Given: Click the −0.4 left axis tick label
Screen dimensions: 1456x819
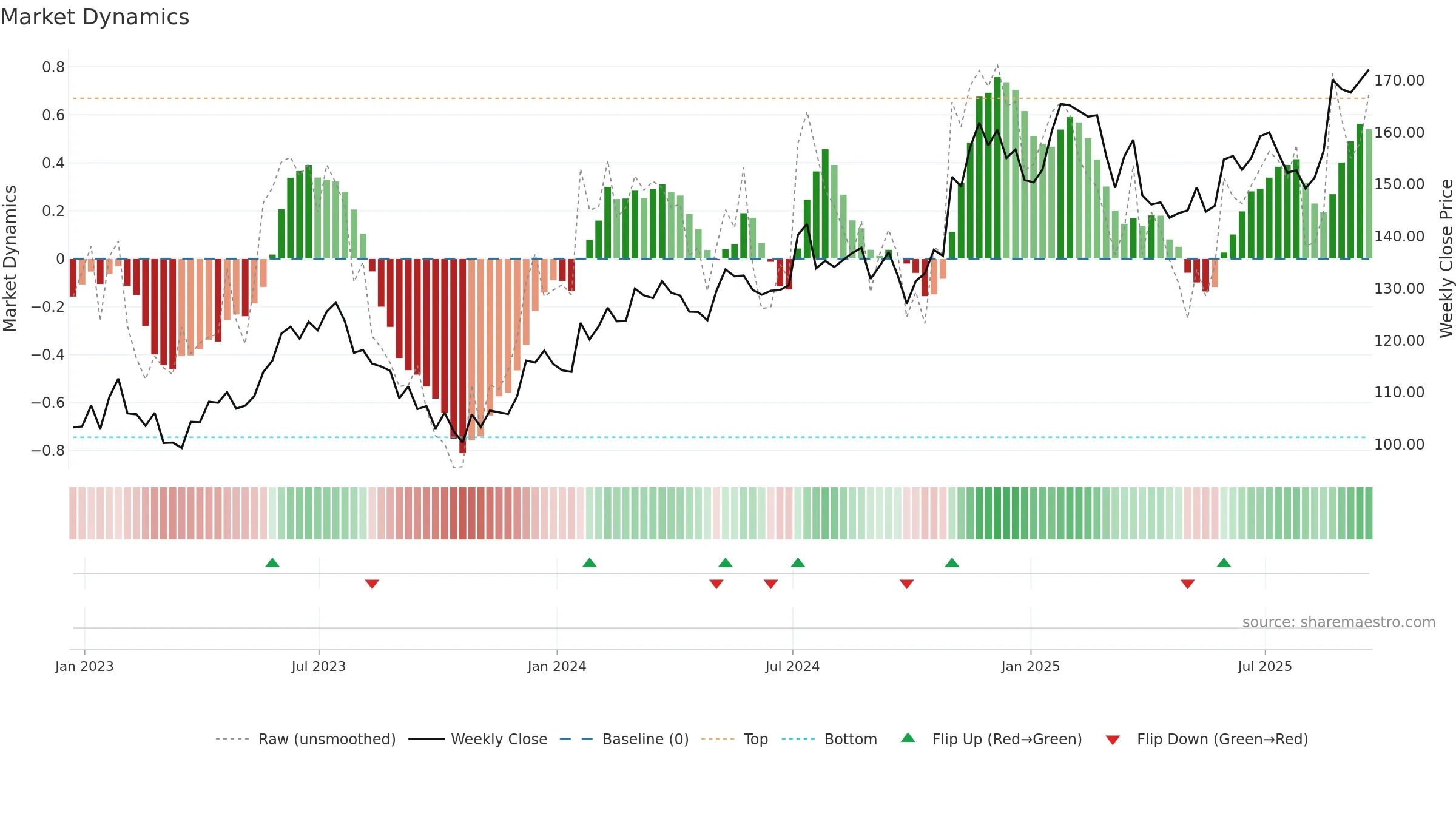Looking at the screenshot, I should (48, 354).
